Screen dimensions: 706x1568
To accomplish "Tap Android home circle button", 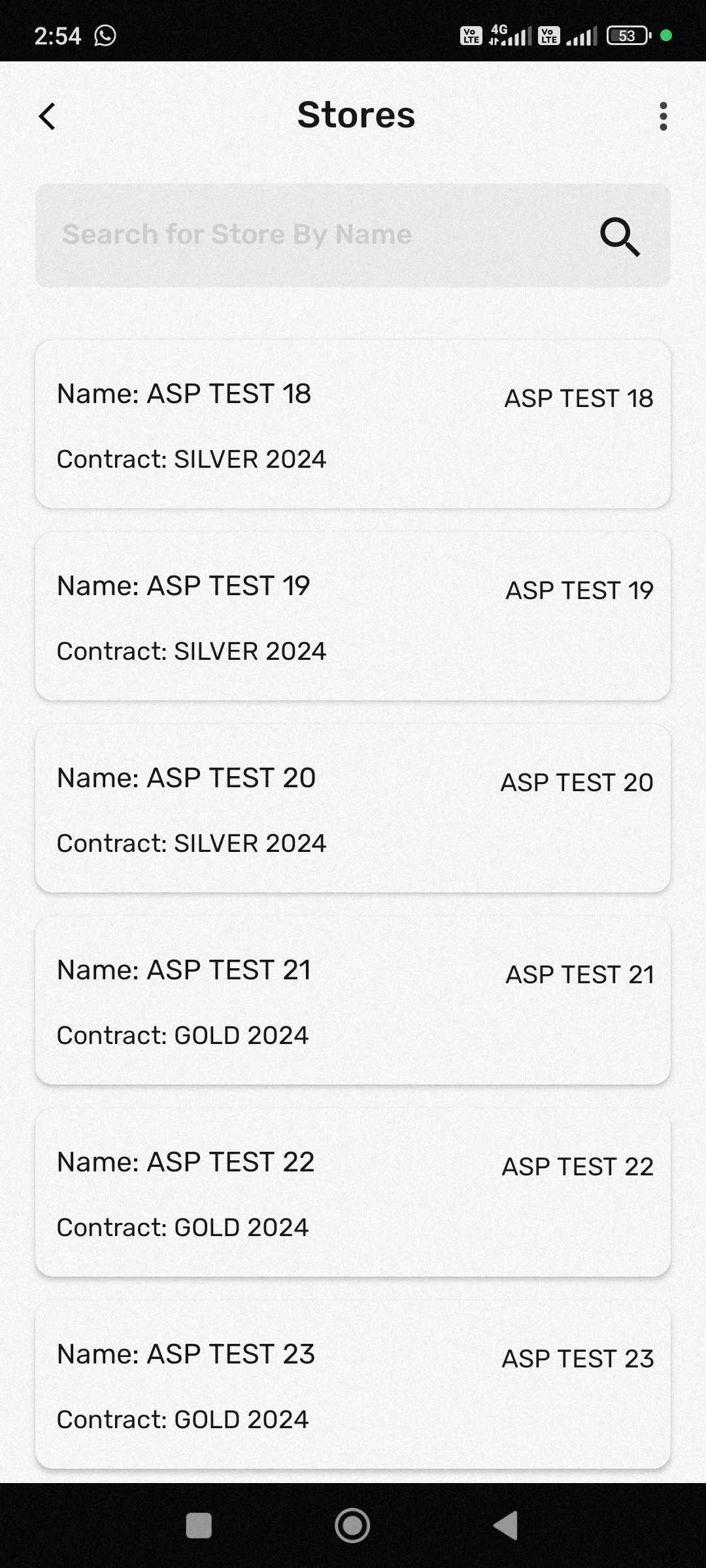I will point(352,1526).
